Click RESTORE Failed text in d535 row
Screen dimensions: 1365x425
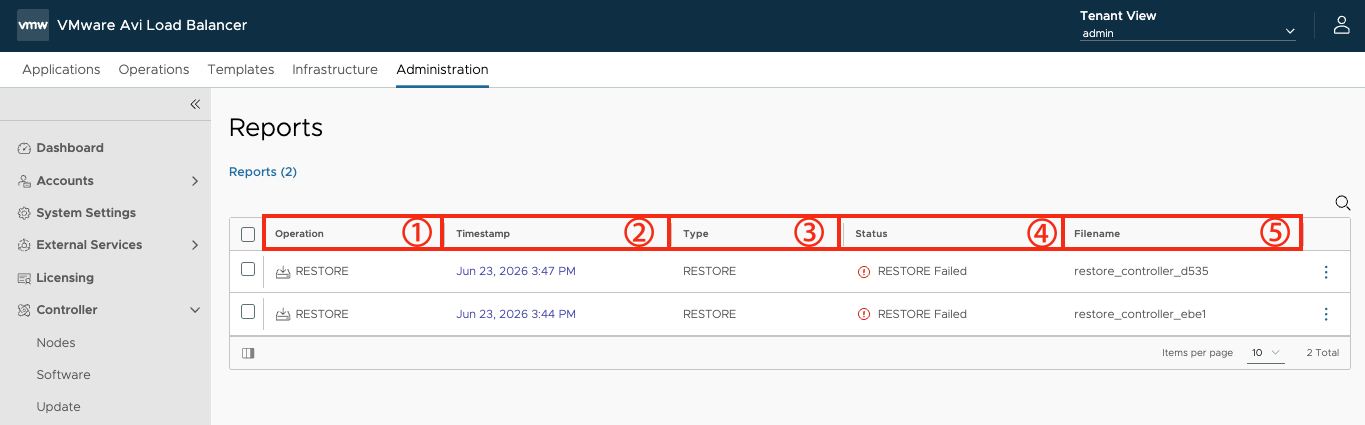(922, 271)
